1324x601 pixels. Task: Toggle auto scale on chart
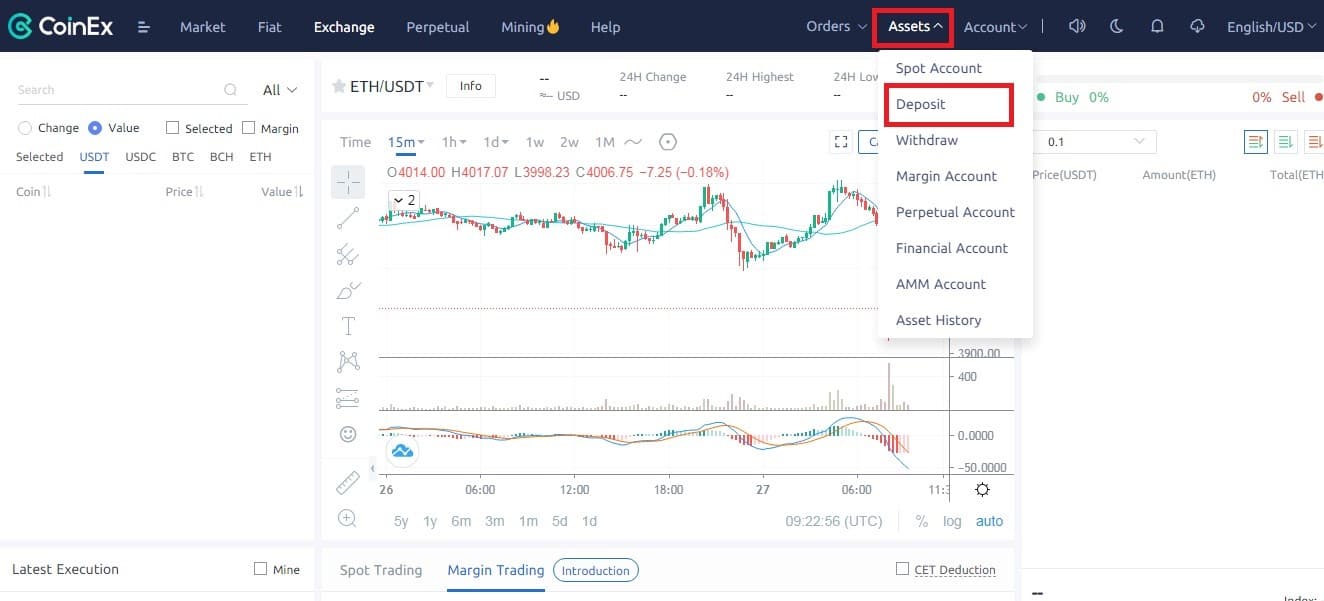point(989,521)
